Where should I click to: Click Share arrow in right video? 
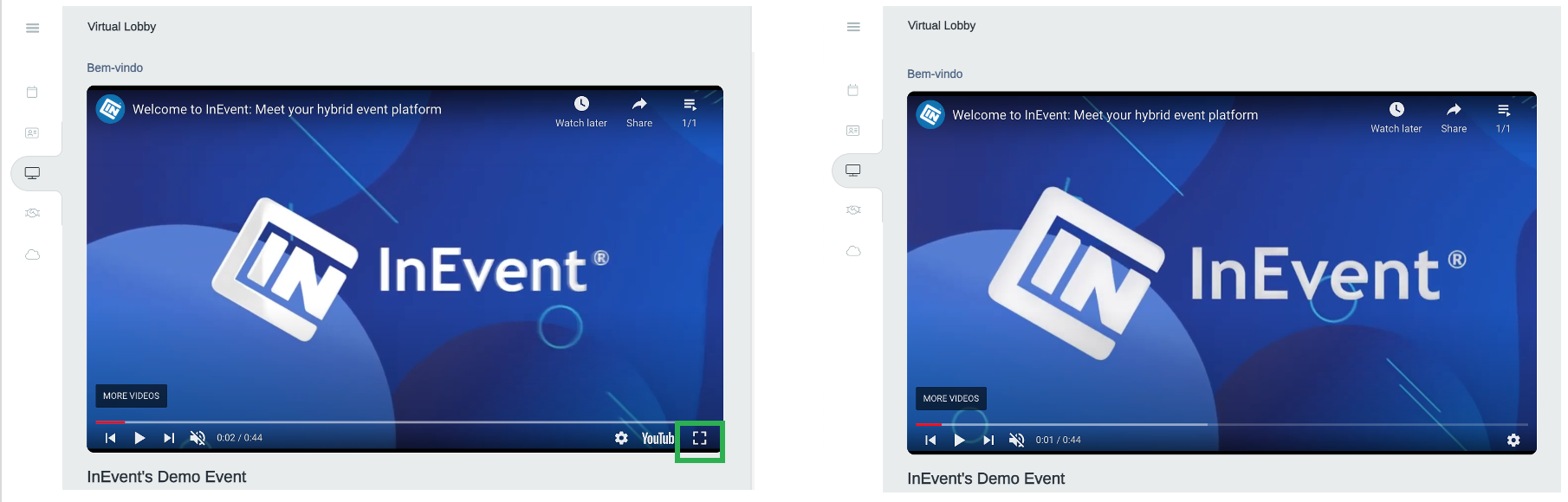pyautogui.click(x=1454, y=117)
